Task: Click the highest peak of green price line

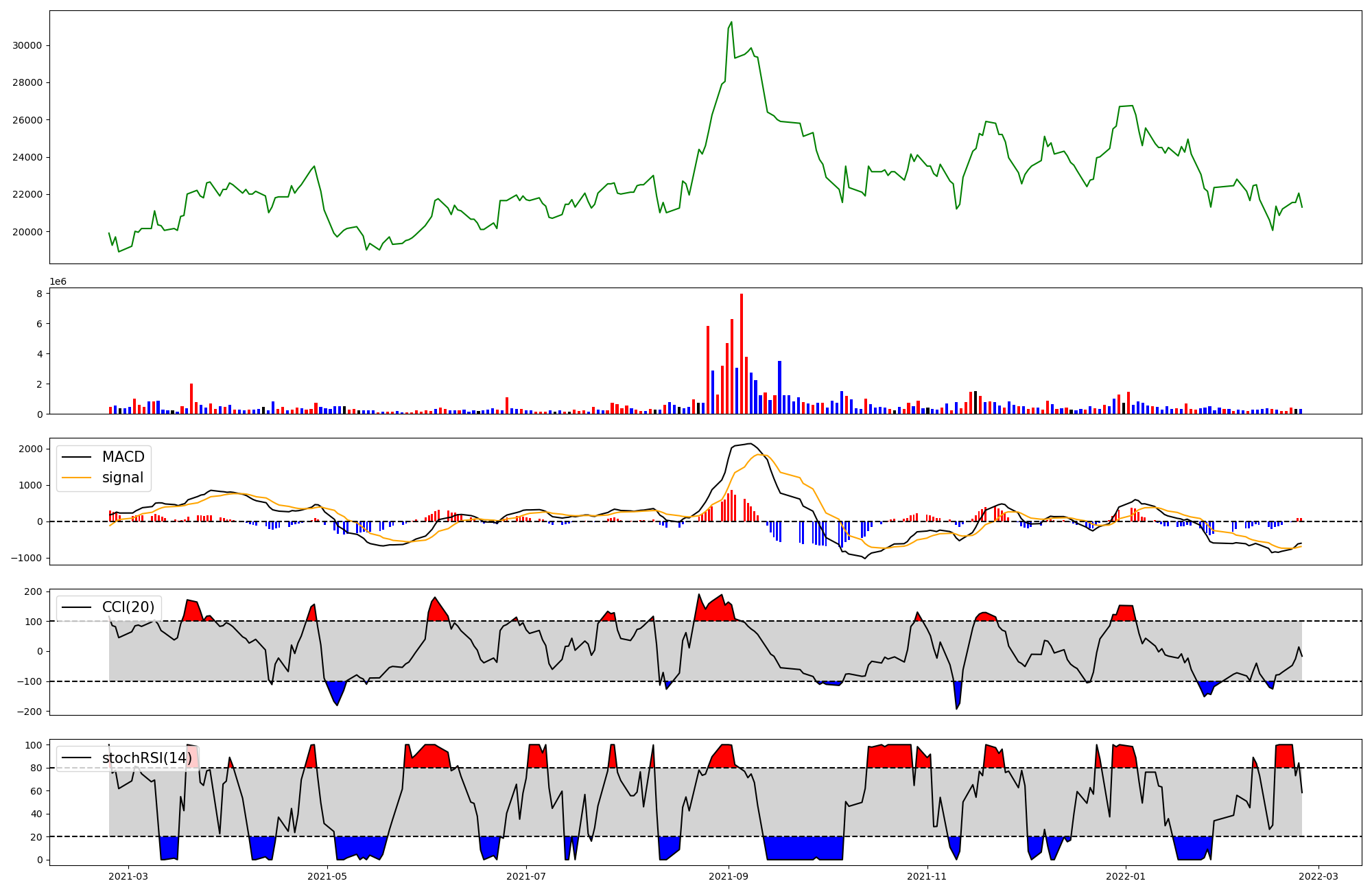Action: (x=731, y=23)
